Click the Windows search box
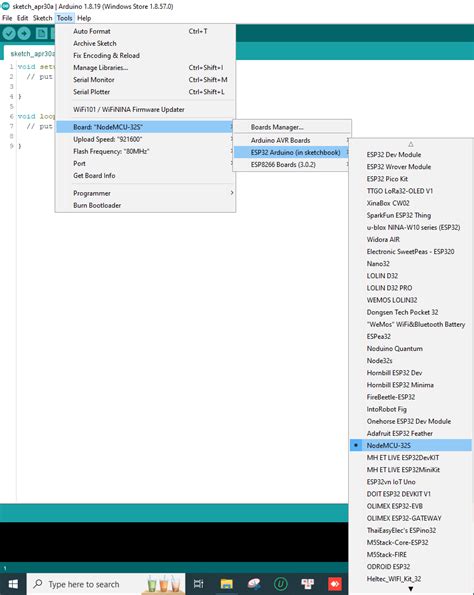474x595 pixels. 106,584
